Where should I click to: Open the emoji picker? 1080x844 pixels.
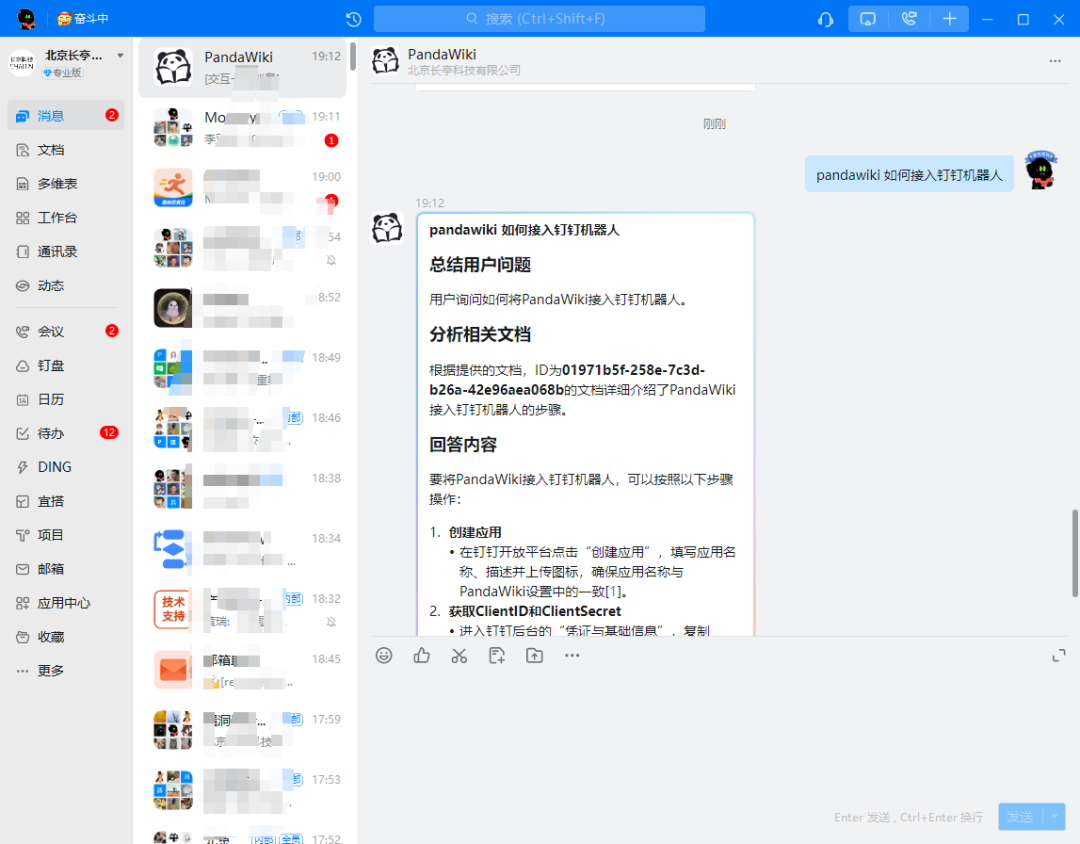click(384, 655)
